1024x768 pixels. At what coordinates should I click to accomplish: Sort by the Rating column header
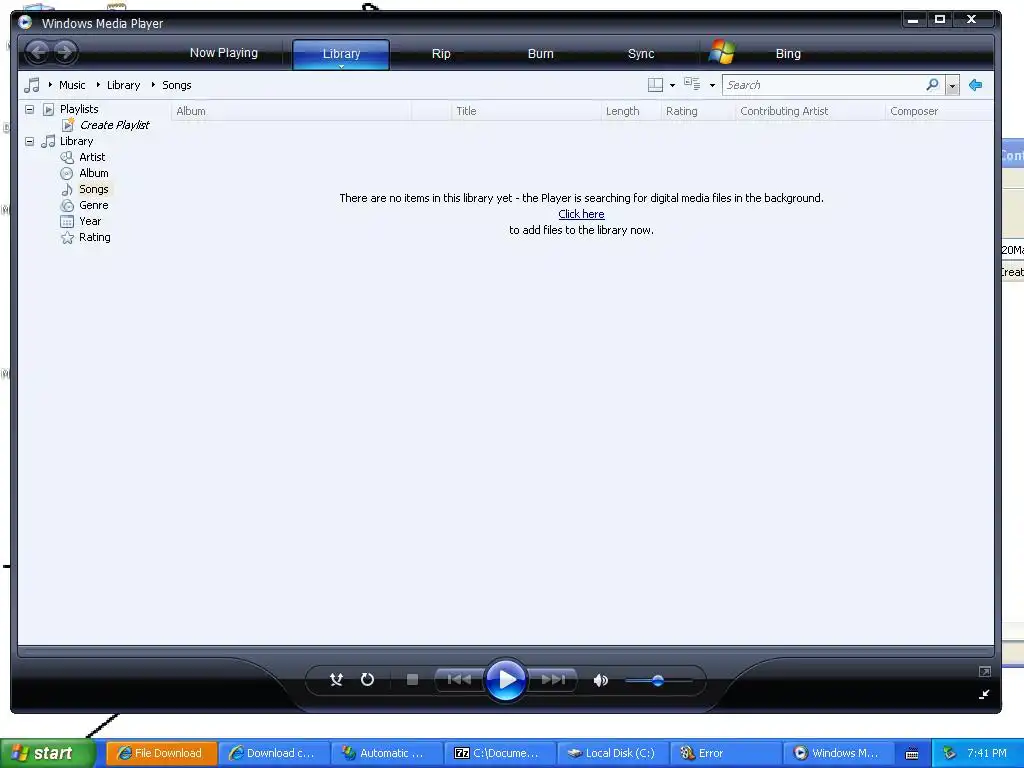click(x=698, y=111)
